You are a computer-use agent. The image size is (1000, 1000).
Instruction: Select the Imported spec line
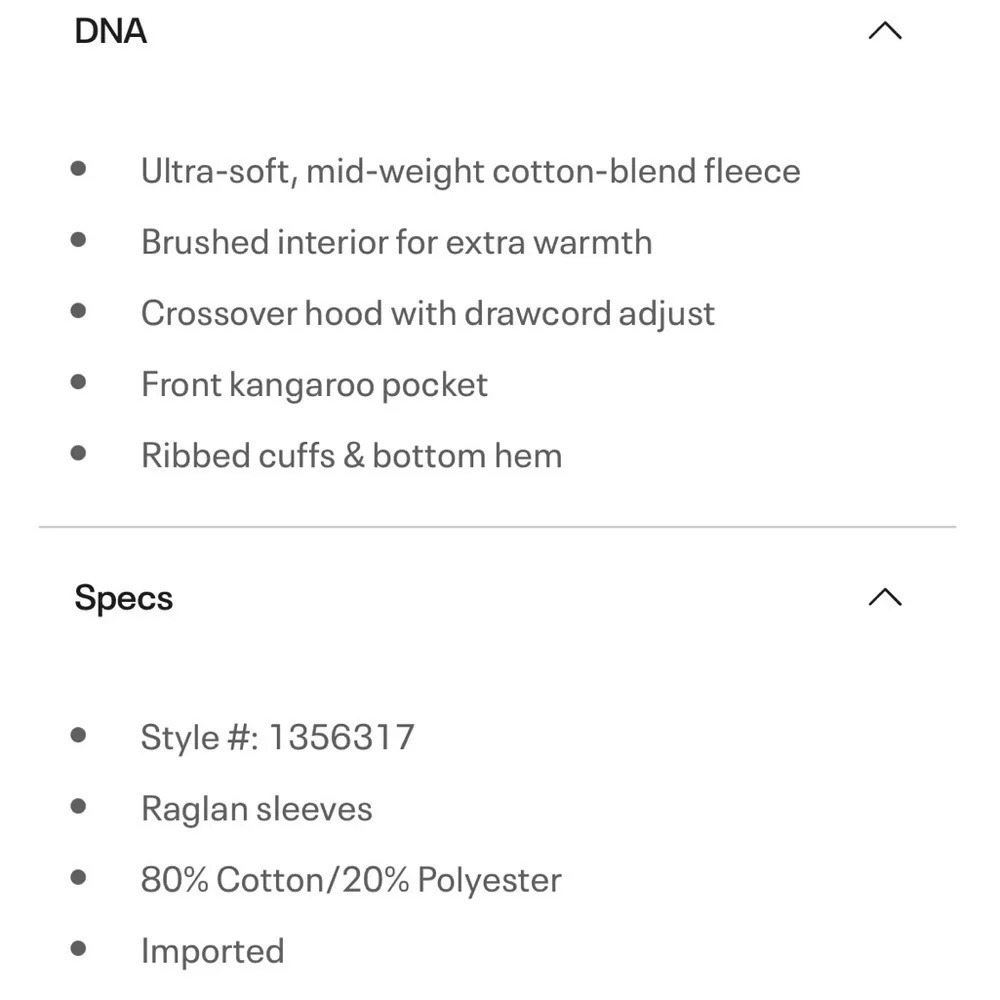(212, 951)
